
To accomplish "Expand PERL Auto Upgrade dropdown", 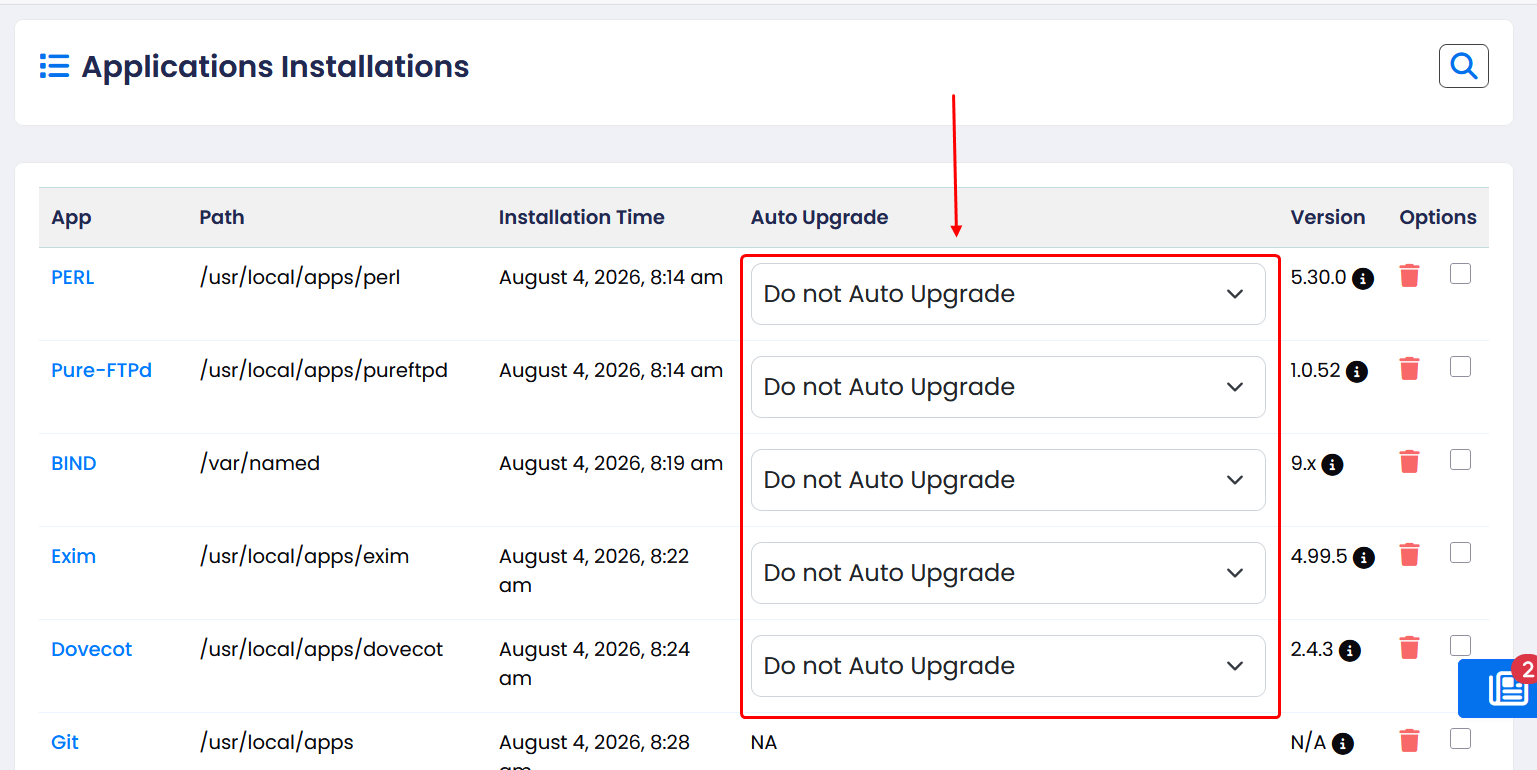I will pyautogui.click(x=1008, y=294).
